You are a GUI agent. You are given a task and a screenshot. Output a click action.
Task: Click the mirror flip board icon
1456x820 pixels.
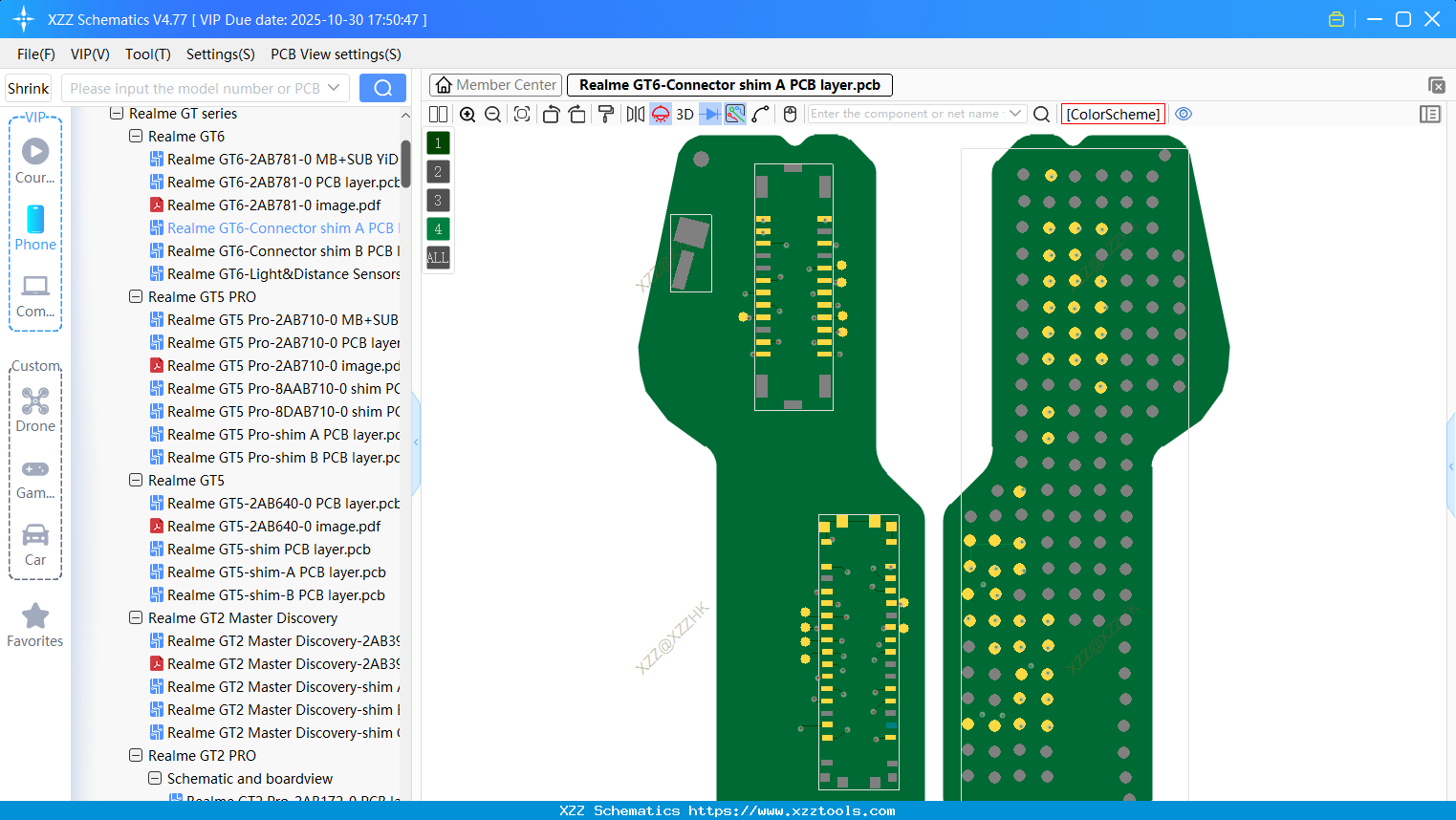pos(635,115)
